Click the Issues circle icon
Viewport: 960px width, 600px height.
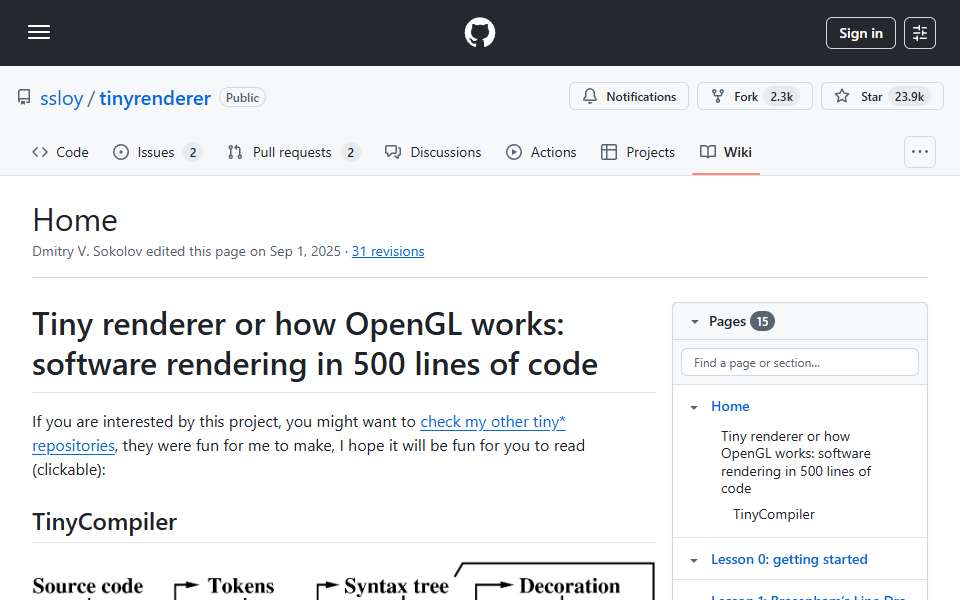point(121,152)
